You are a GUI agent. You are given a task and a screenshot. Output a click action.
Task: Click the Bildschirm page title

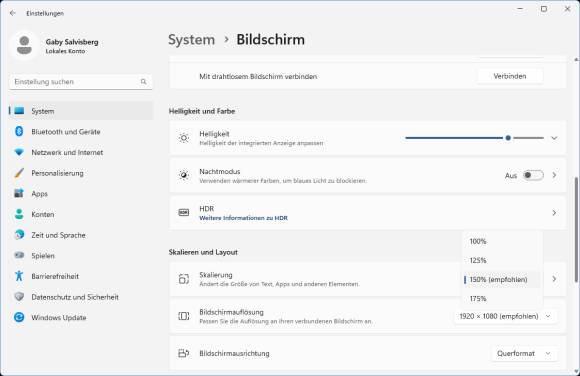point(270,40)
